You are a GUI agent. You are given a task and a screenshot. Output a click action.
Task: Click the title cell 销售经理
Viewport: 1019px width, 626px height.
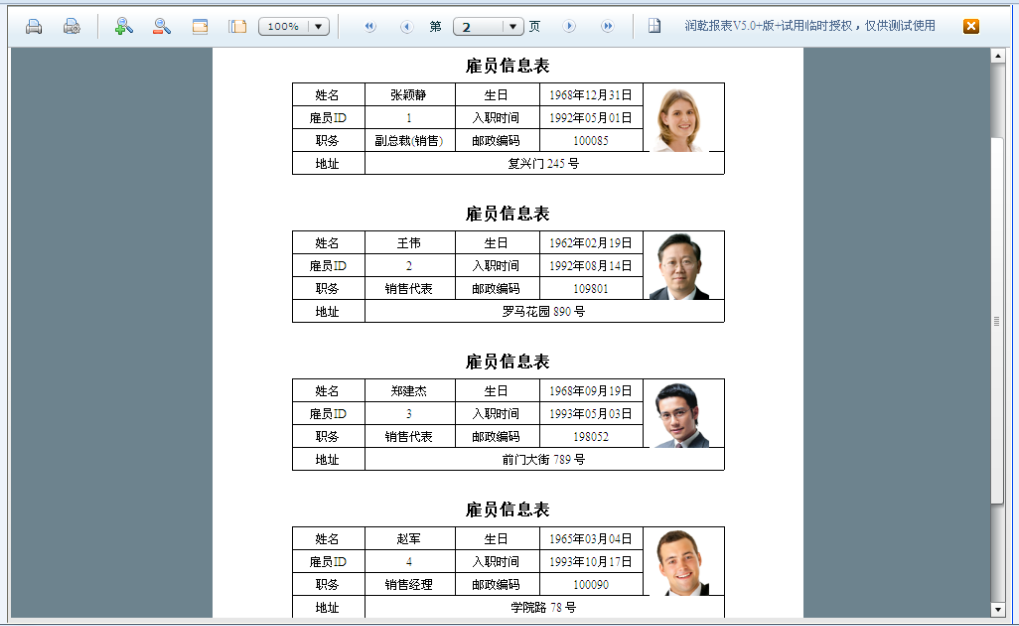(x=409, y=584)
